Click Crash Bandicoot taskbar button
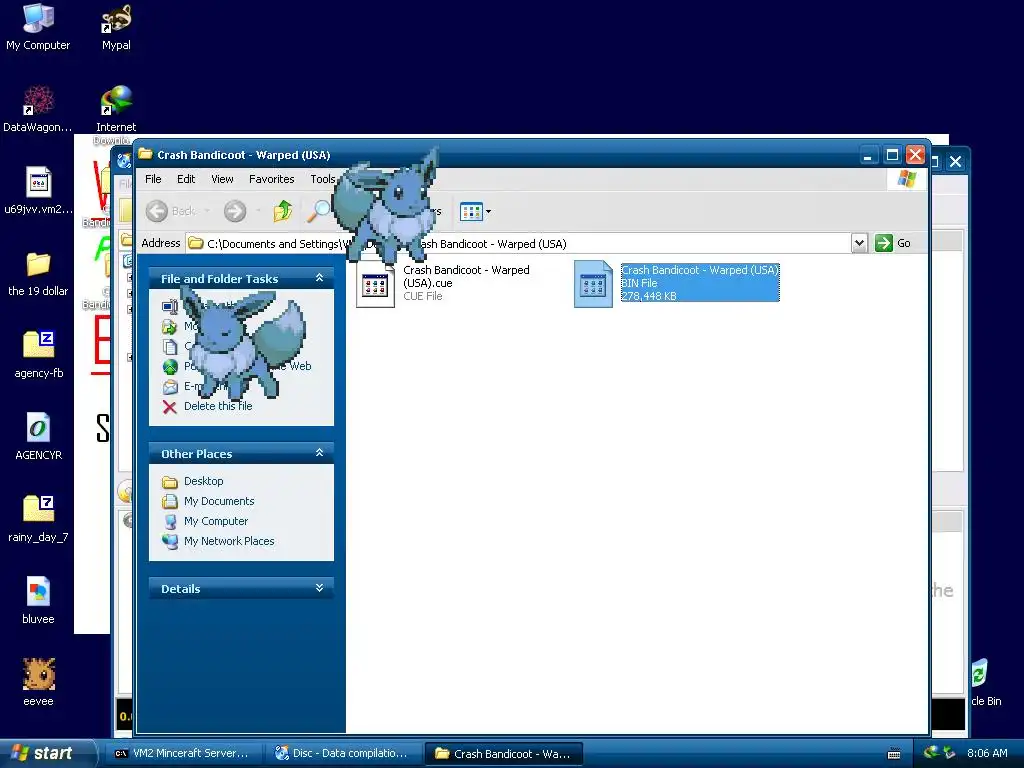 coord(503,754)
